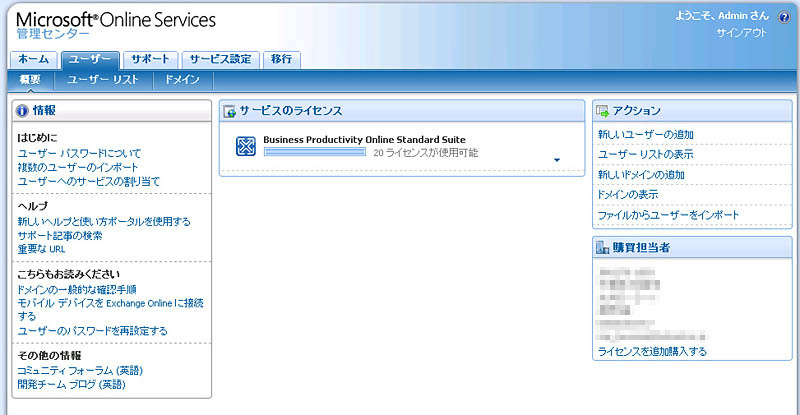This screenshot has height=415, width=800.
Task: Click the サービスのライセンス panel header icon
Action: pyautogui.click(x=230, y=110)
